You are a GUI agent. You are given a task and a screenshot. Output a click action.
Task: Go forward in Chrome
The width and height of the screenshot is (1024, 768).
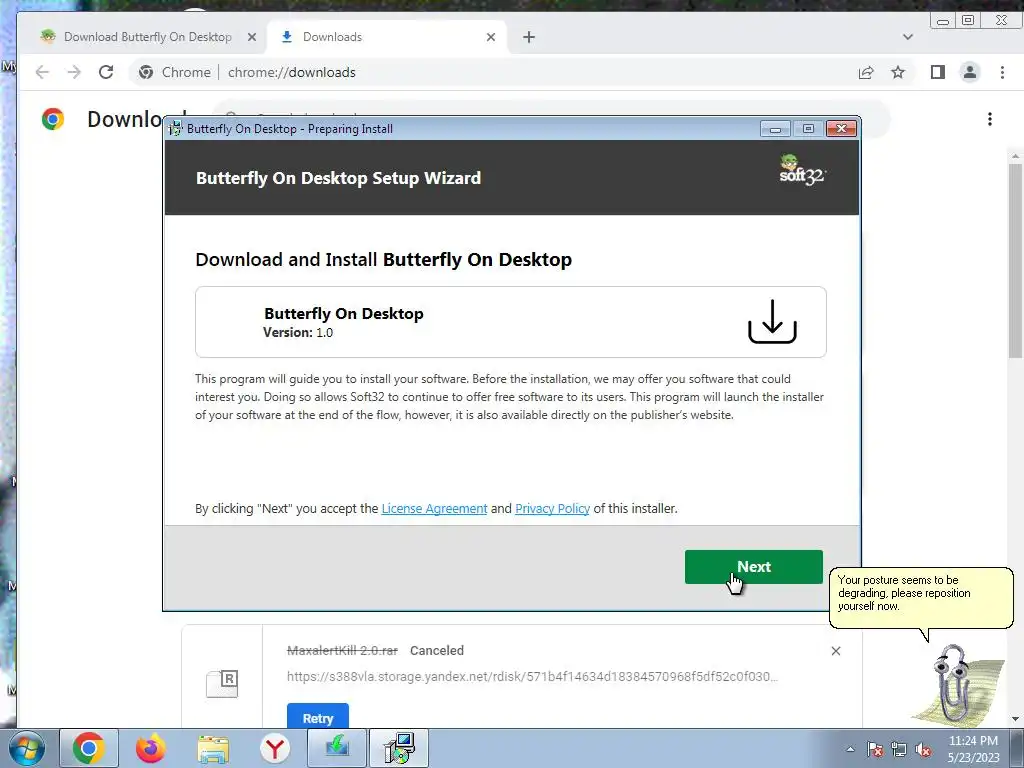[74, 72]
